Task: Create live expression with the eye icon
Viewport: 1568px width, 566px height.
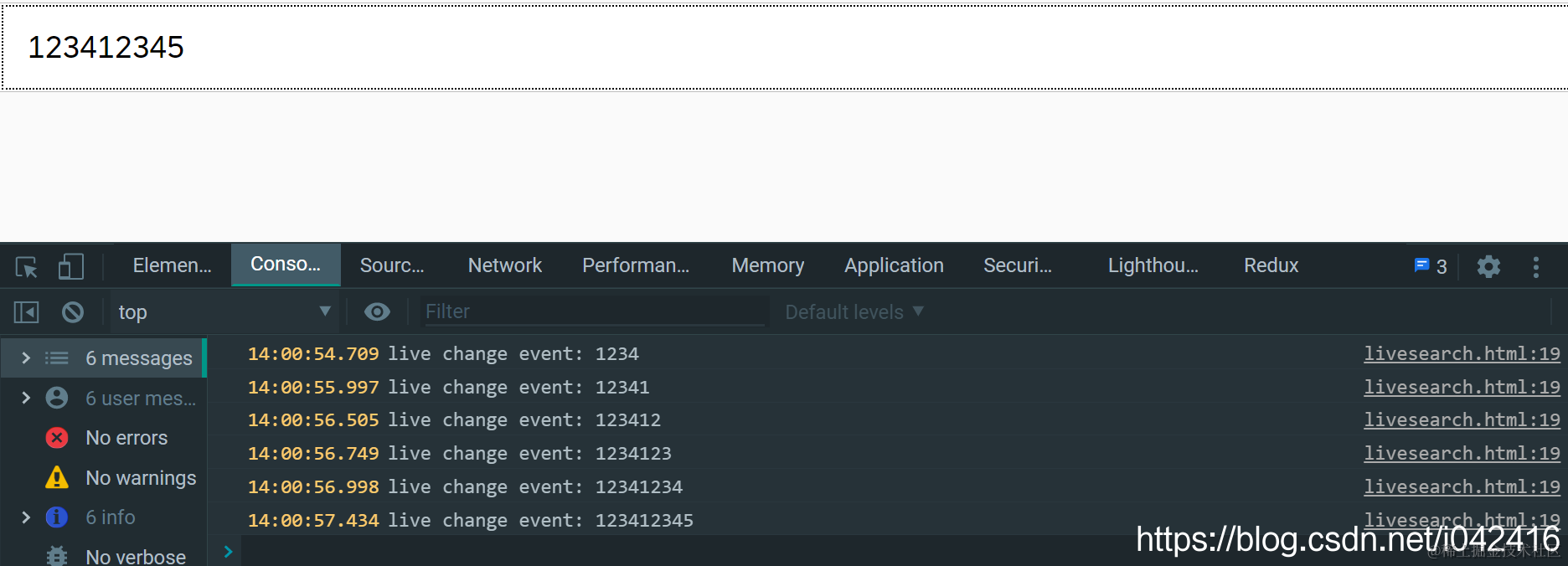Action: coord(377,312)
